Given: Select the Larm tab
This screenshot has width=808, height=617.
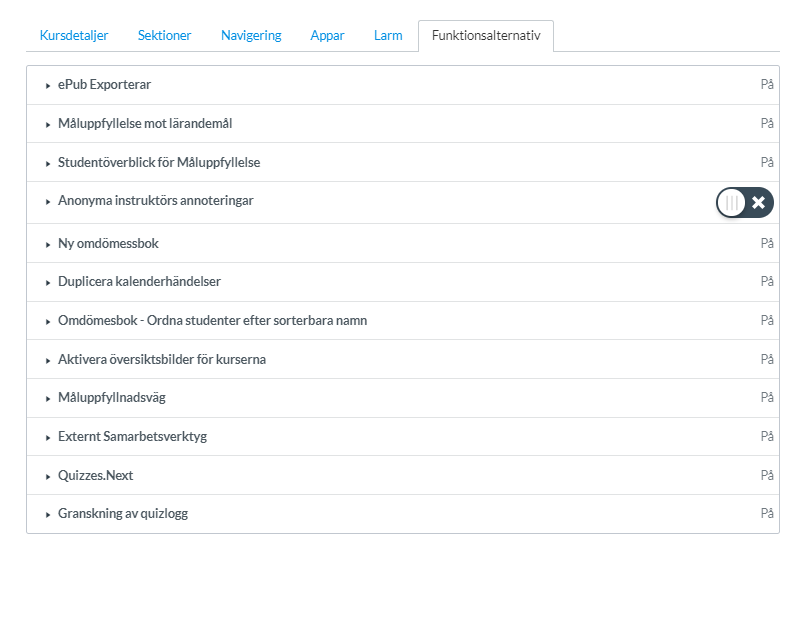Looking at the screenshot, I should pyautogui.click(x=388, y=35).
